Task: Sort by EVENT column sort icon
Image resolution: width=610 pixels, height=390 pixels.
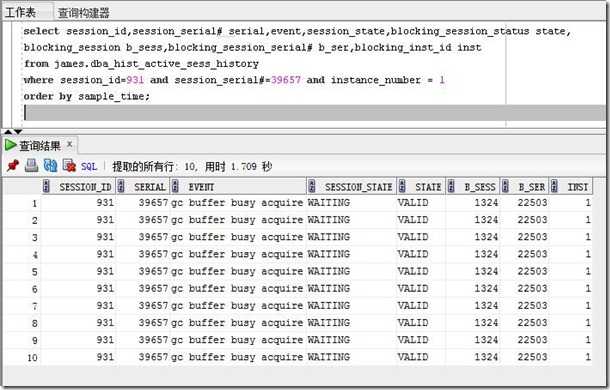Action: pyautogui.click(x=175, y=186)
